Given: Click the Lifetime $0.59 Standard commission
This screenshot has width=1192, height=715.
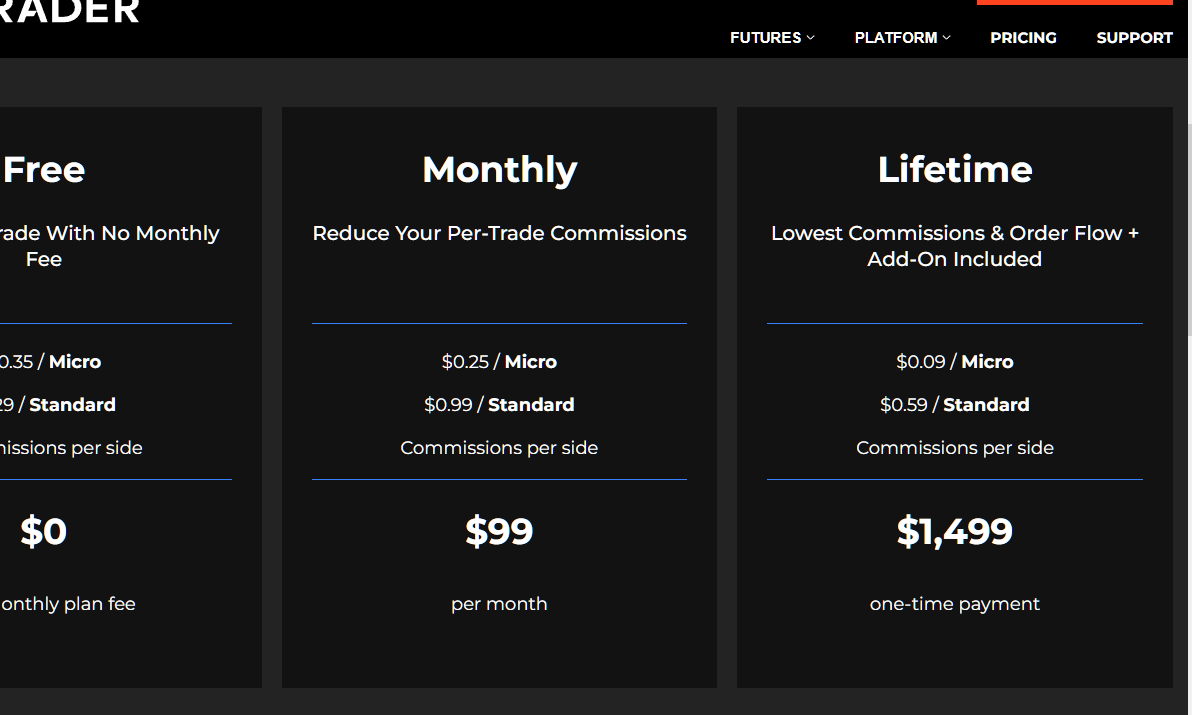Looking at the screenshot, I should tap(955, 404).
